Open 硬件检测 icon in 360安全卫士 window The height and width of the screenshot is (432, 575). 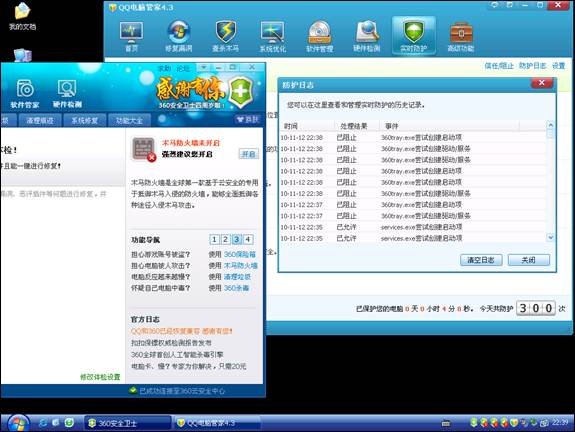tap(67, 94)
